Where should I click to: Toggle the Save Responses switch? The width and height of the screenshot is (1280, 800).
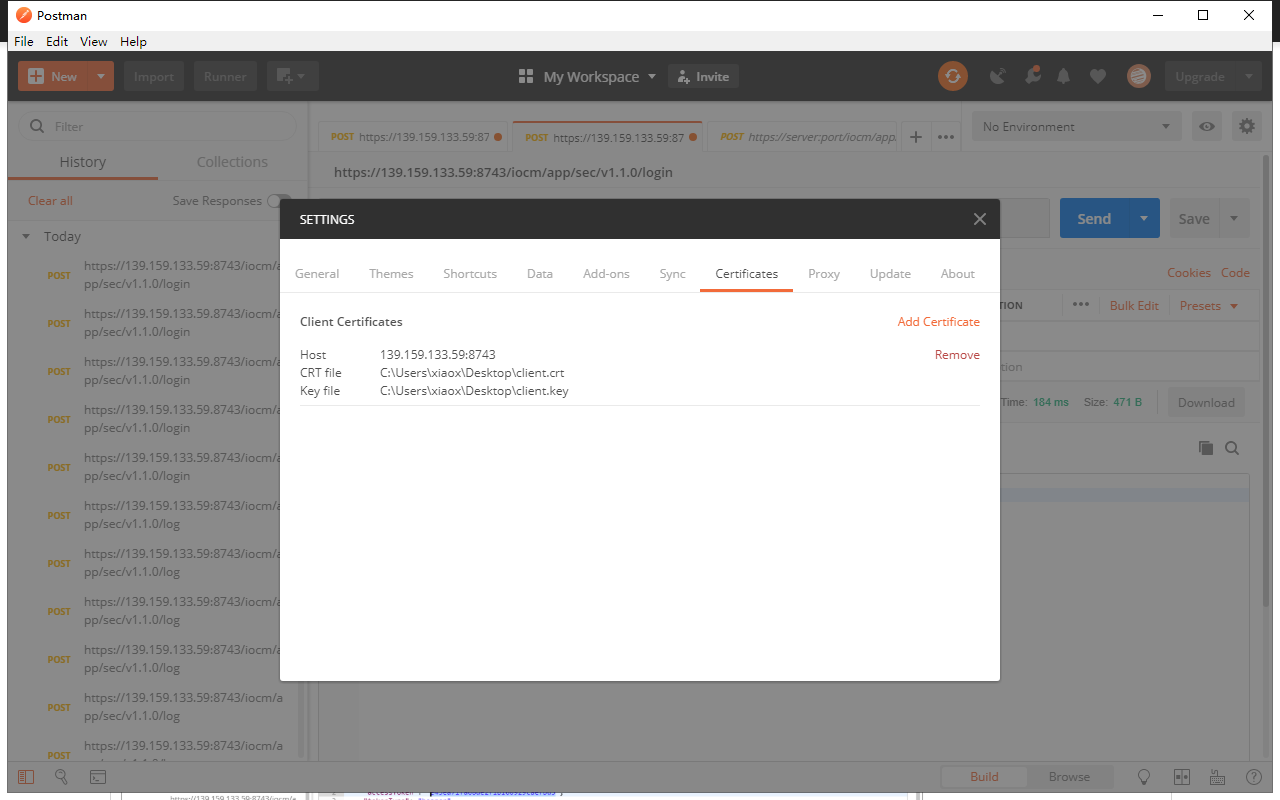click(x=279, y=201)
